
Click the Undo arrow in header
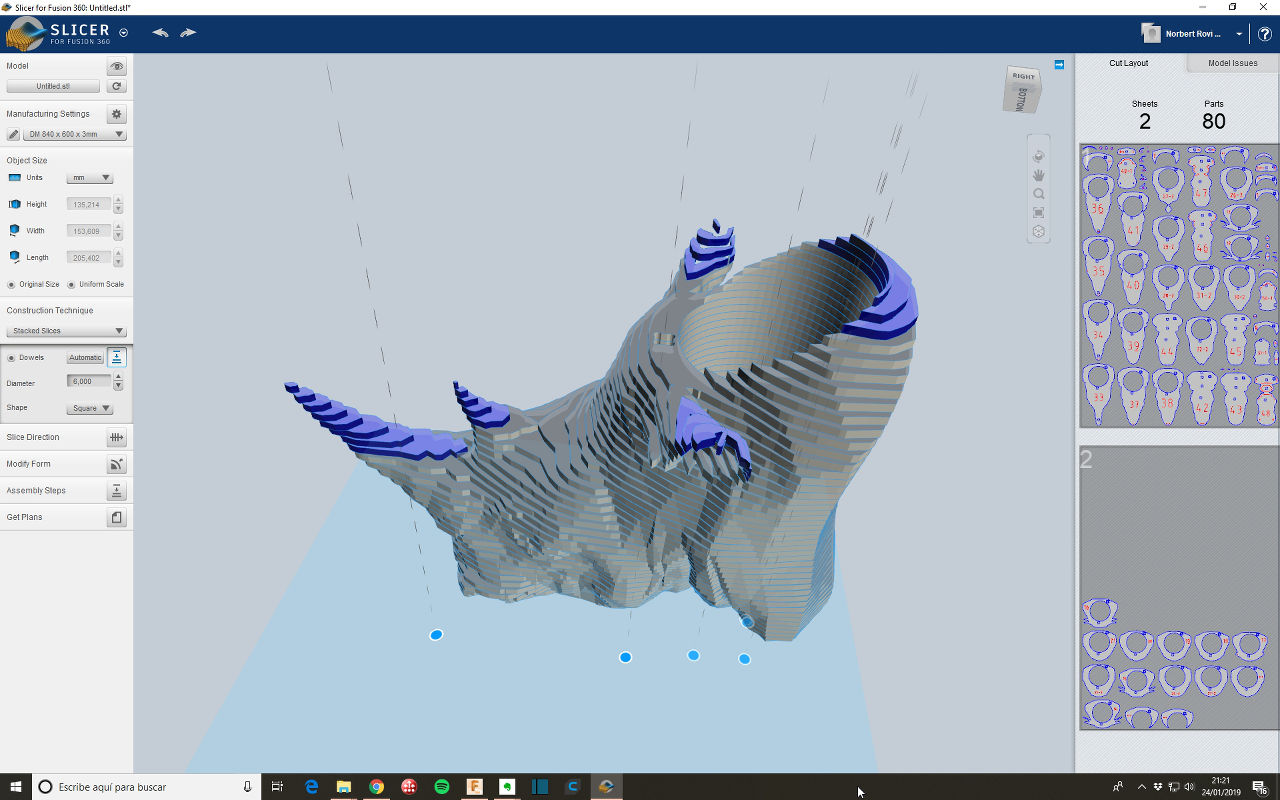pos(160,33)
